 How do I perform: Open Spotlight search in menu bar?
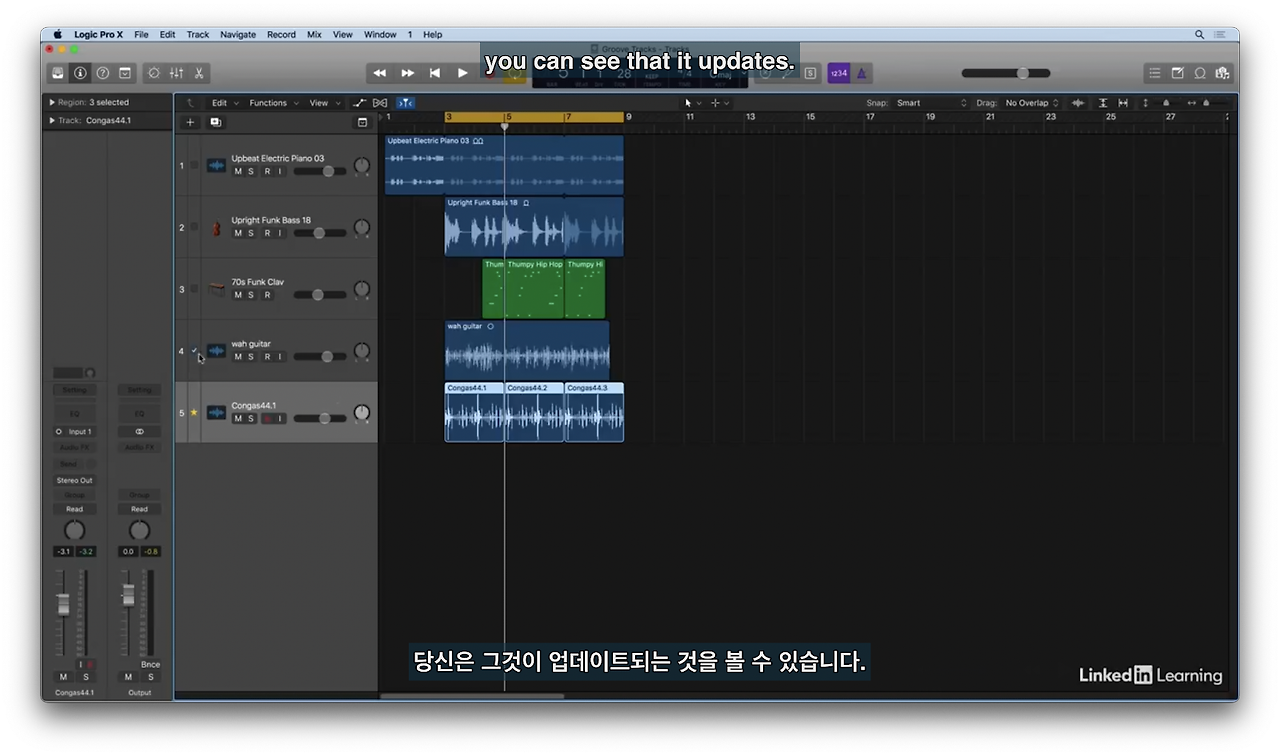[1199, 34]
